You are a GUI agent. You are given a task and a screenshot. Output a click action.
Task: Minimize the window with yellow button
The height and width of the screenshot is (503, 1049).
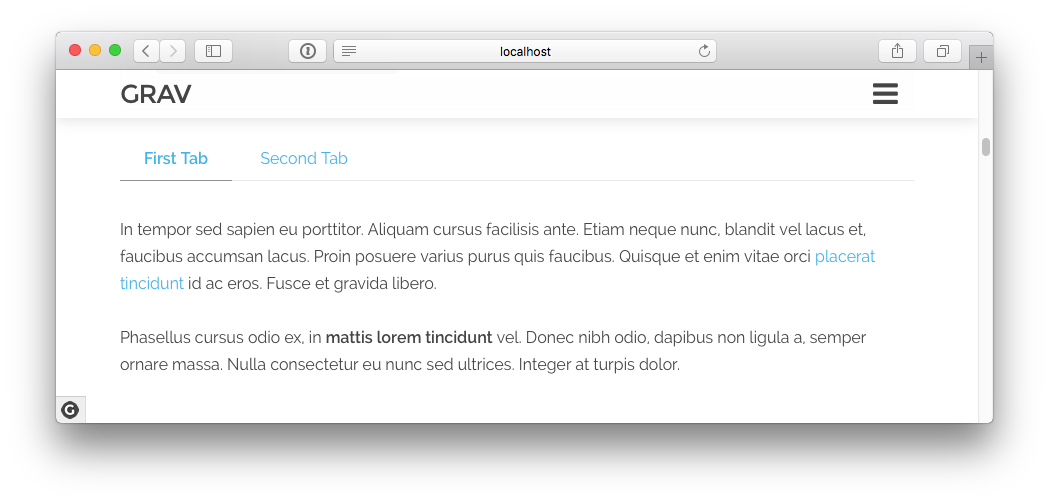(x=95, y=50)
